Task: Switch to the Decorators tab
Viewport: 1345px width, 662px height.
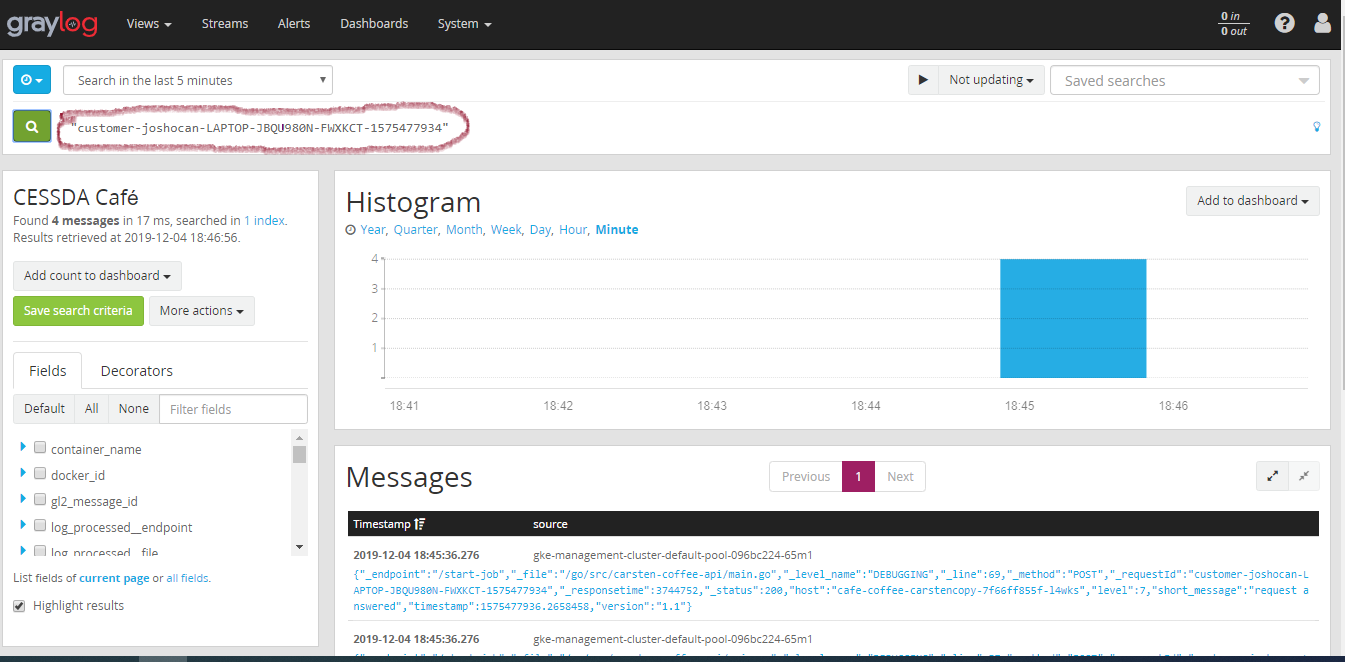Action: tap(137, 371)
